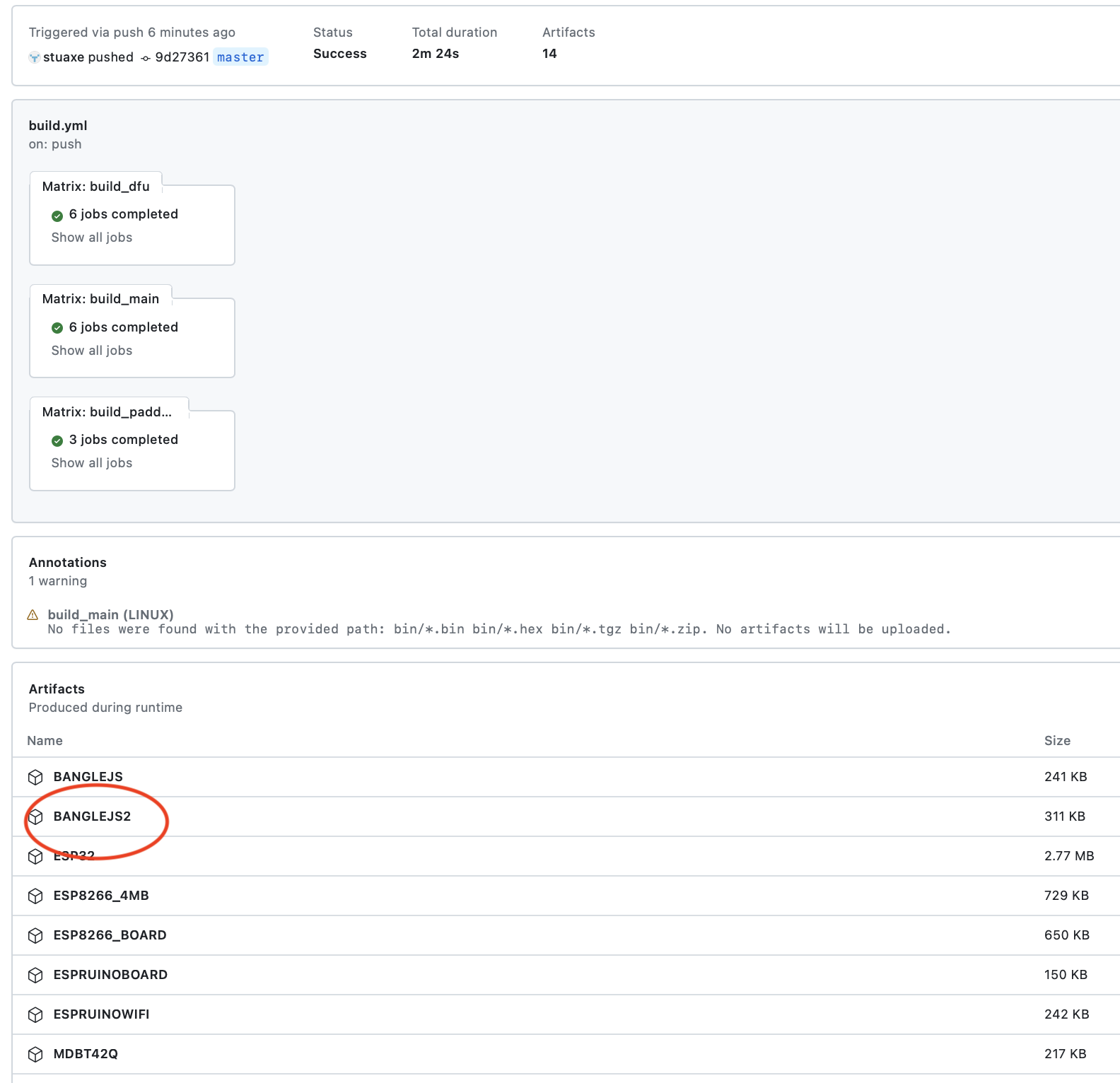Click the No files were found warning message

pyautogui.click(x=499, y=629)
